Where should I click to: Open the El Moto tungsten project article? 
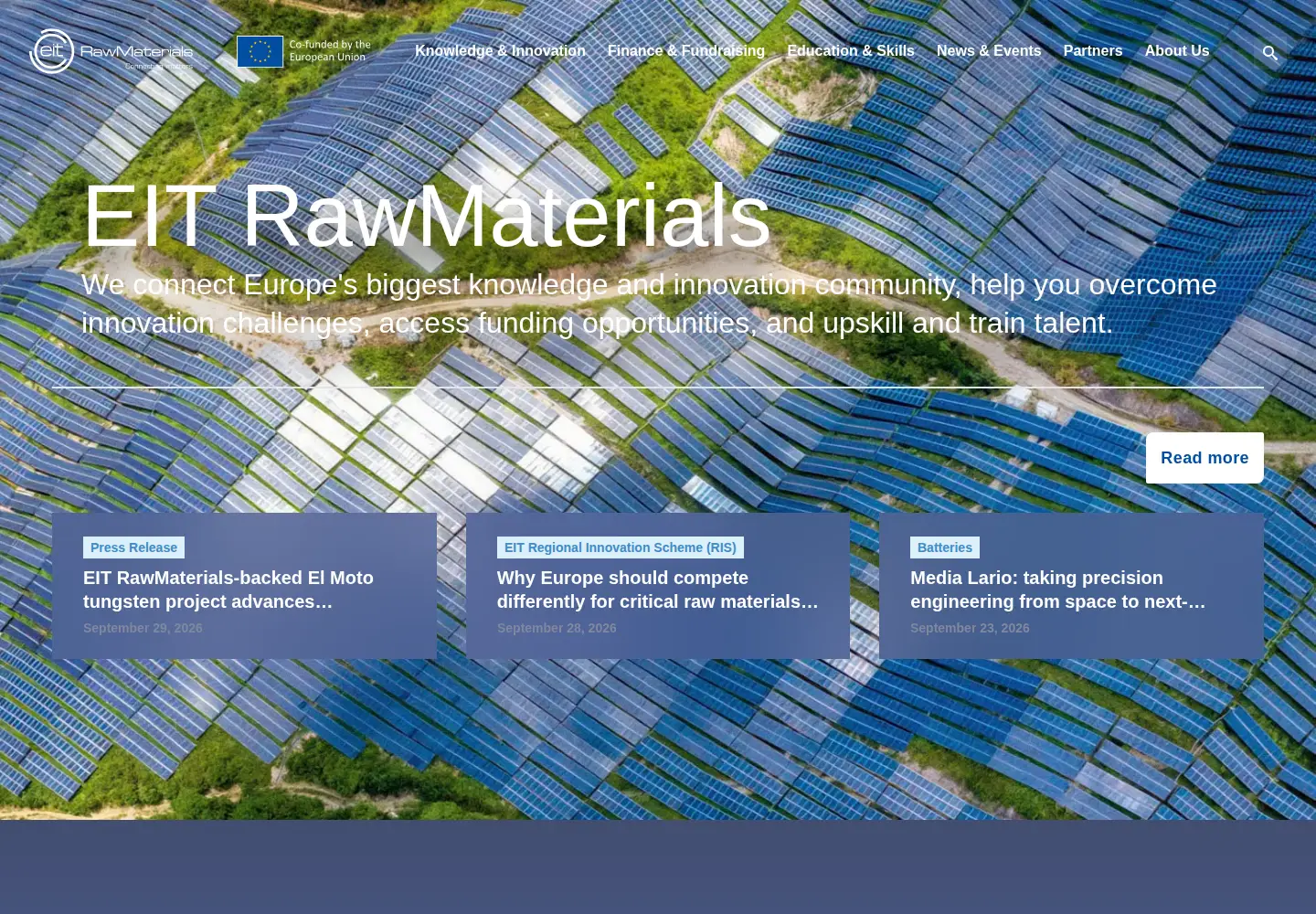coord(228,590)
